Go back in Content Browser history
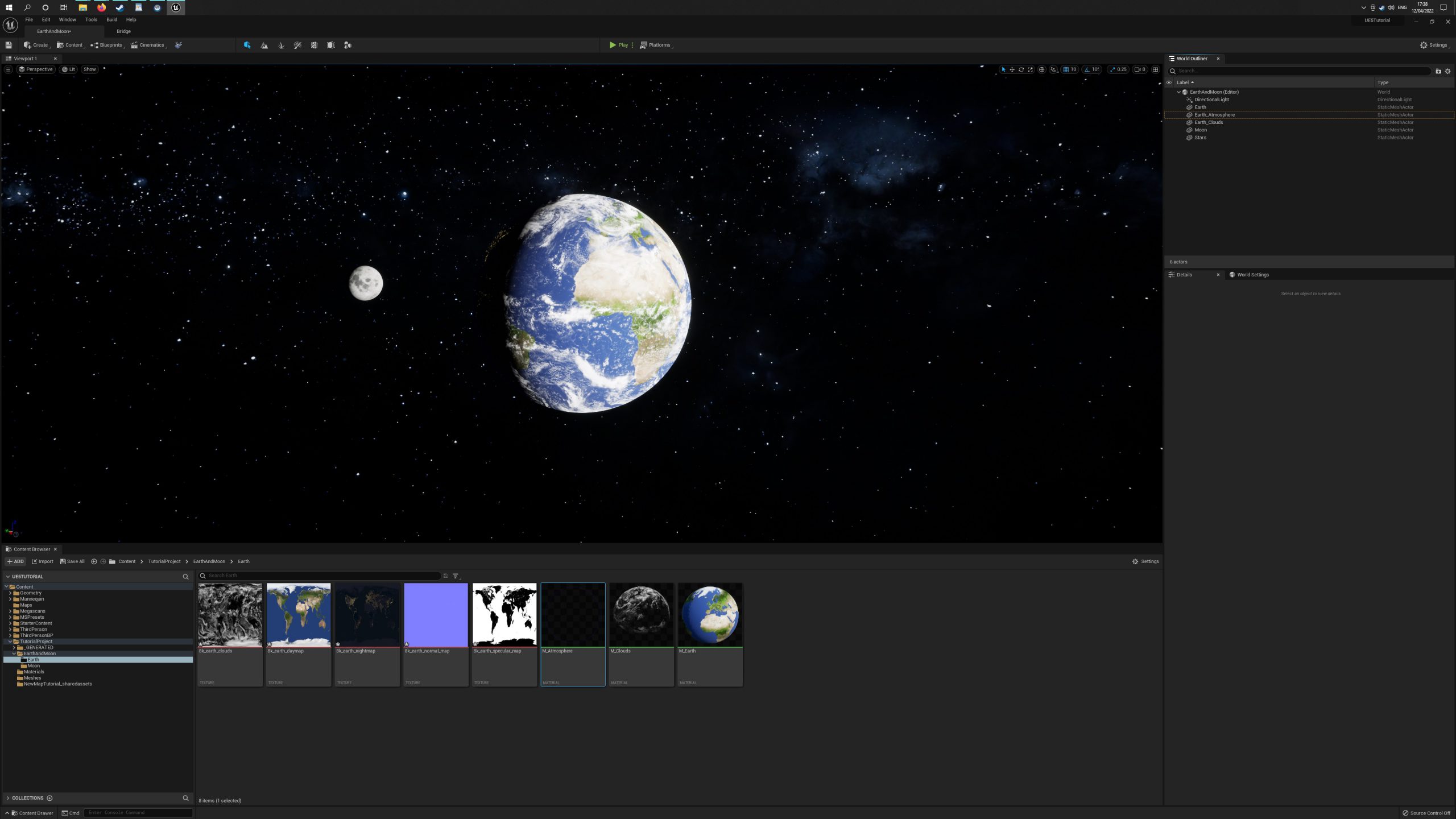 coord(94,561)
